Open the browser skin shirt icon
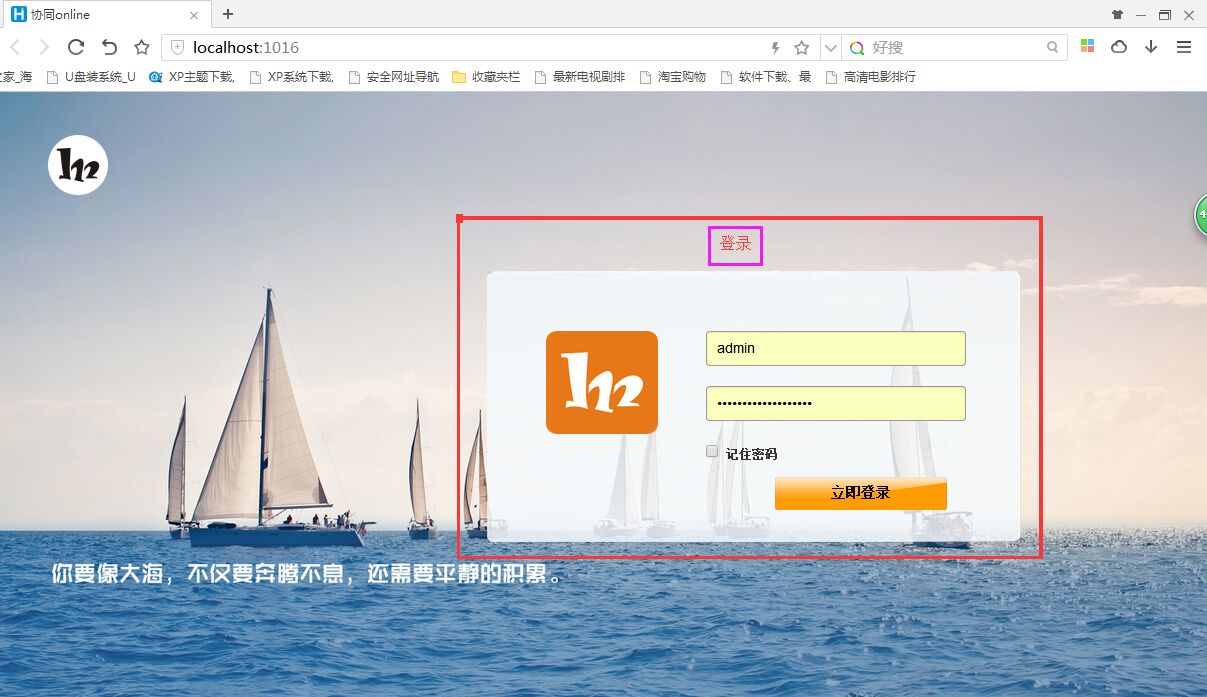 [x=1117, y=15]
